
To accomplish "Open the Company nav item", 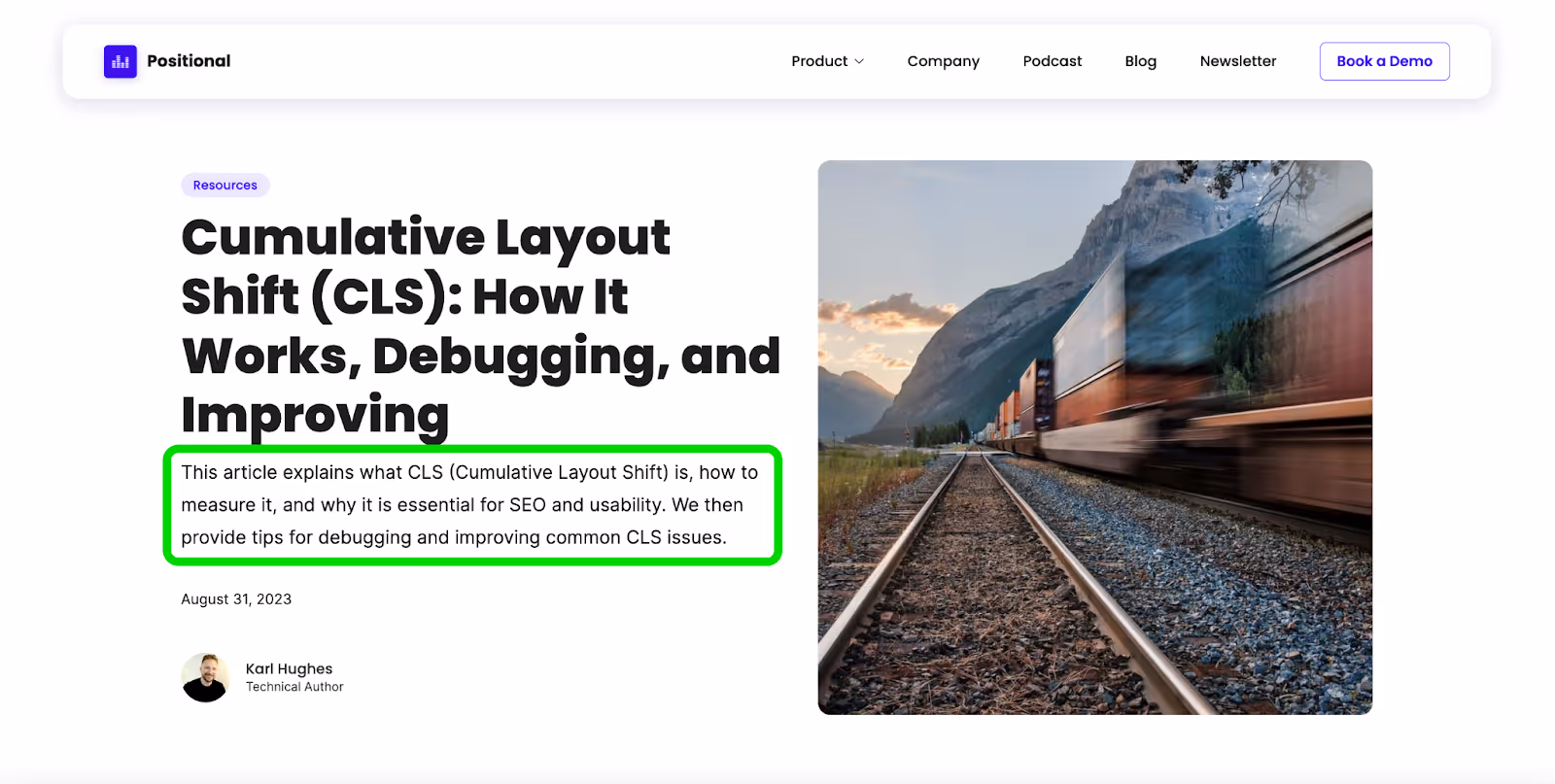I will coord(943,61).
